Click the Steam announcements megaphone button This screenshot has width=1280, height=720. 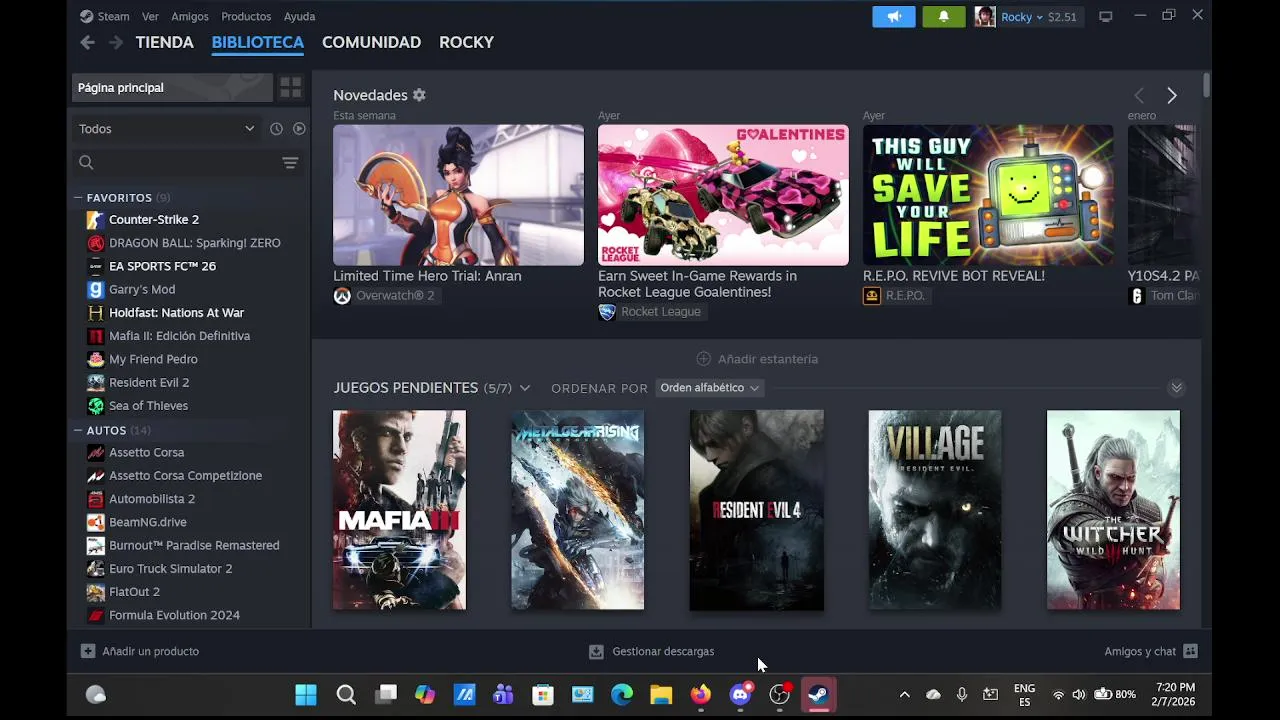pyautogui.click(x=893, y=17)
